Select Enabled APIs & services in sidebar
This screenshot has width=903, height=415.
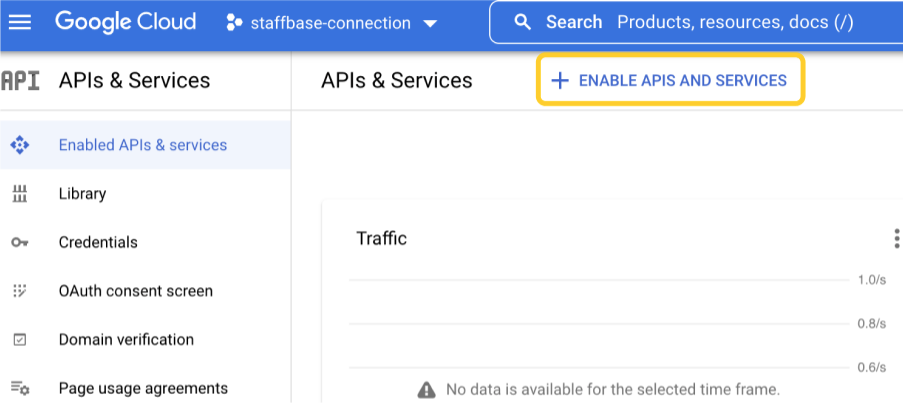pos(145,145)
